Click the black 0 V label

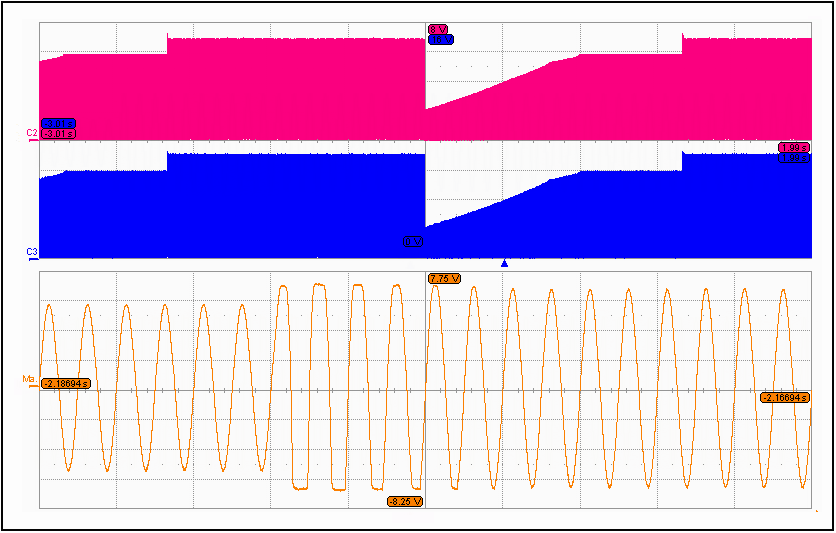point(414,241)
